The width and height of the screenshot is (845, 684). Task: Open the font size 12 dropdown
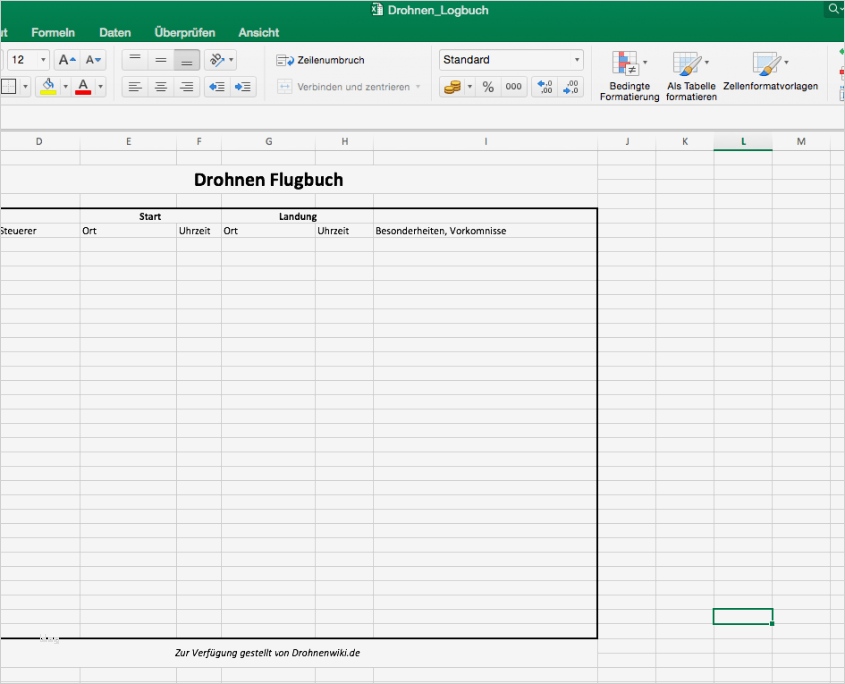(43, 60)
